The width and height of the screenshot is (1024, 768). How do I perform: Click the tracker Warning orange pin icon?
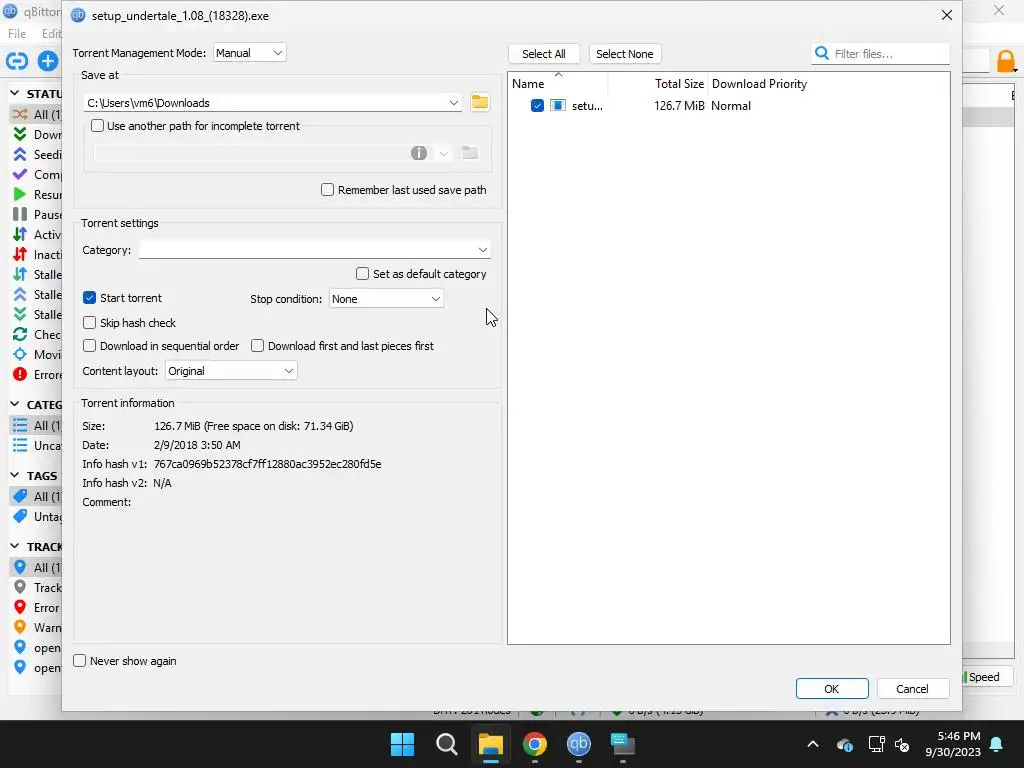[20, 627]
